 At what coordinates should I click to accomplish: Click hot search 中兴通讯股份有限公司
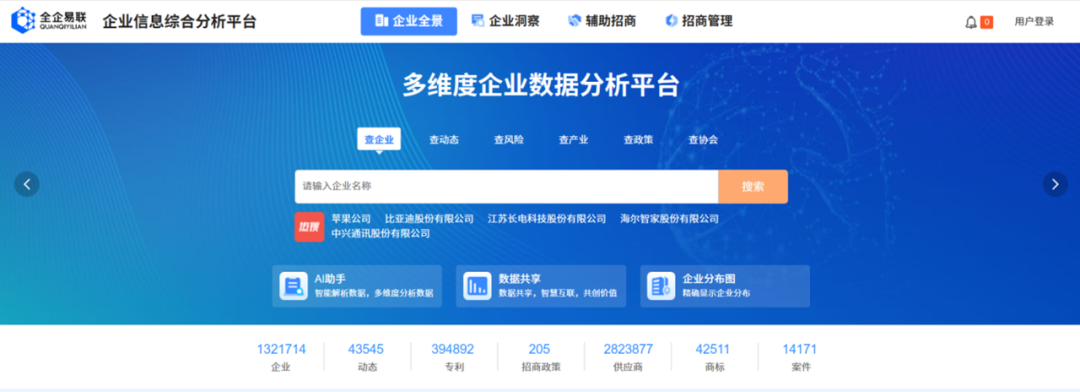(381, 234)
